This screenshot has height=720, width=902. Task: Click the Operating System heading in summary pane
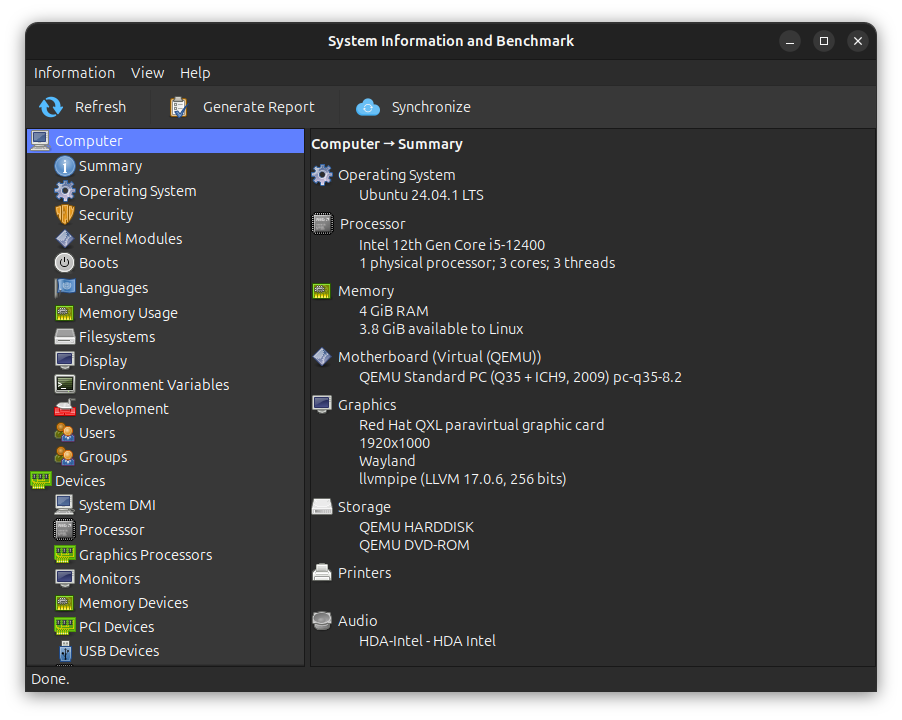(396, 175)
